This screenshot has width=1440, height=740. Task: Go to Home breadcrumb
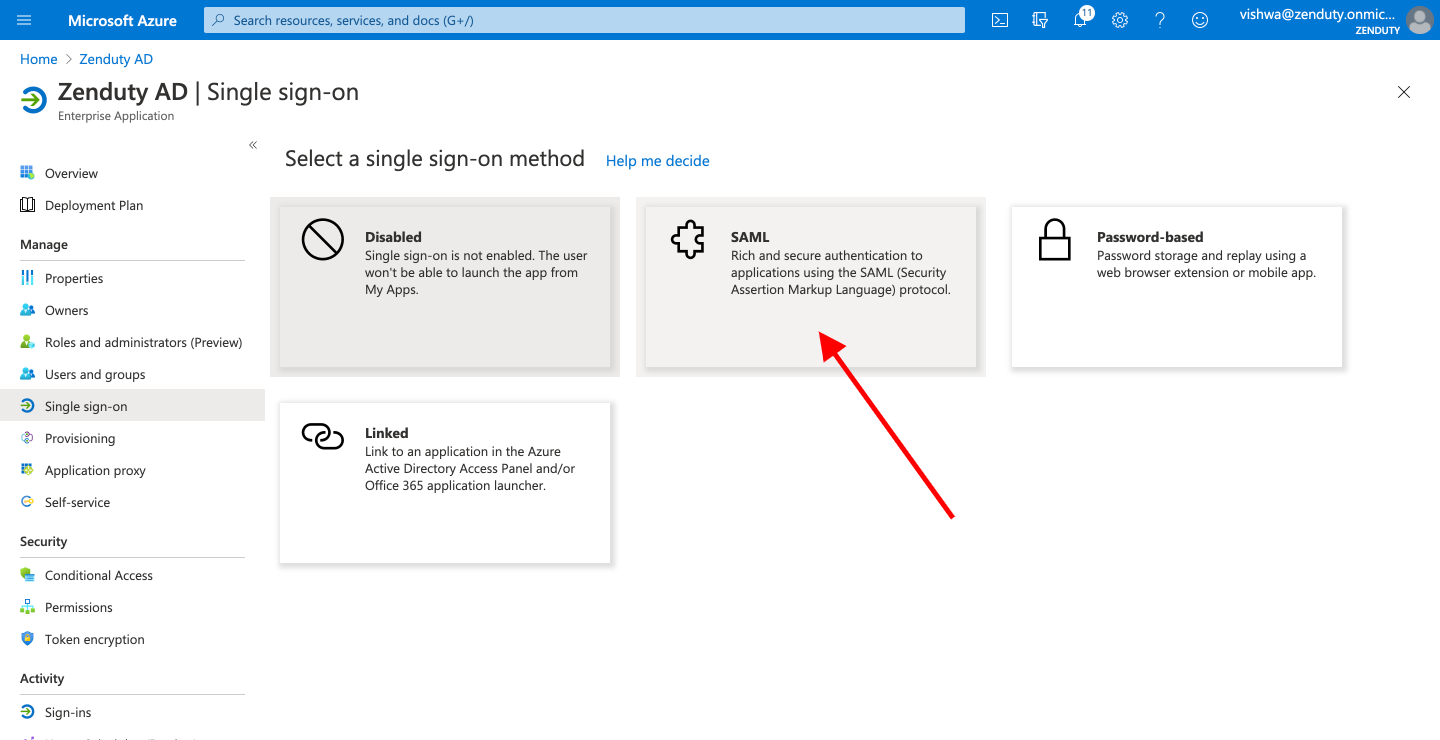(39, 59)
